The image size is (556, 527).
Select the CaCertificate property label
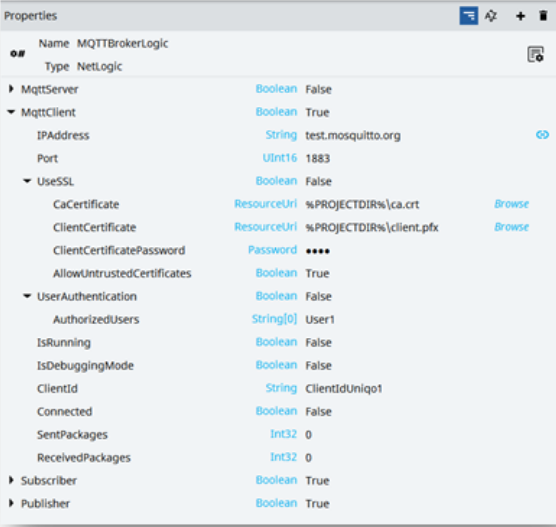click(86, 205)
